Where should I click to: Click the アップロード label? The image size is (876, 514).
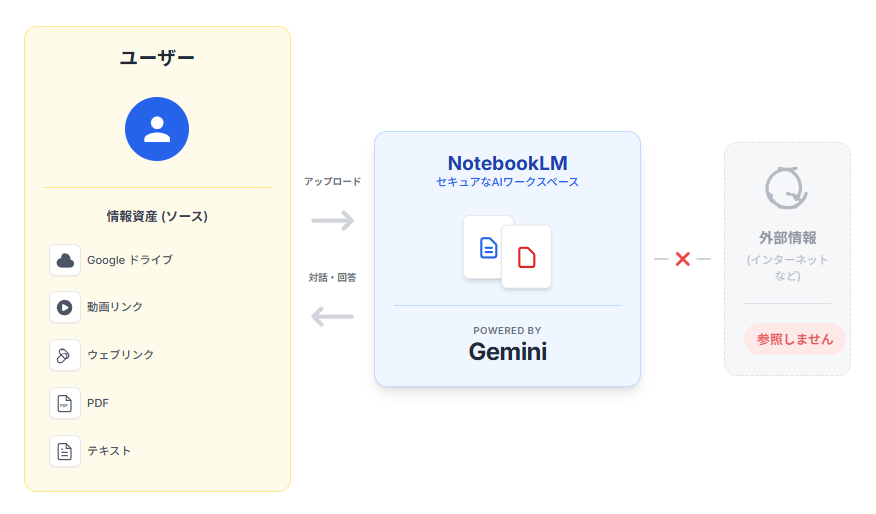point(332,182)
